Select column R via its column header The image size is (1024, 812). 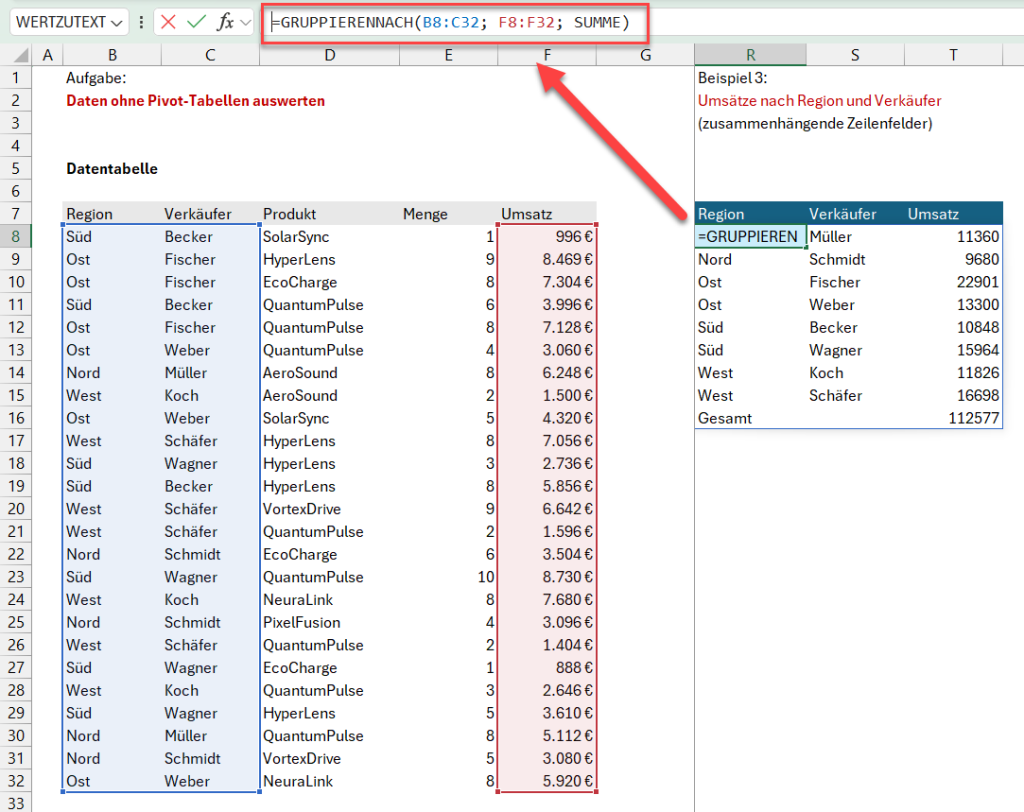749,55
